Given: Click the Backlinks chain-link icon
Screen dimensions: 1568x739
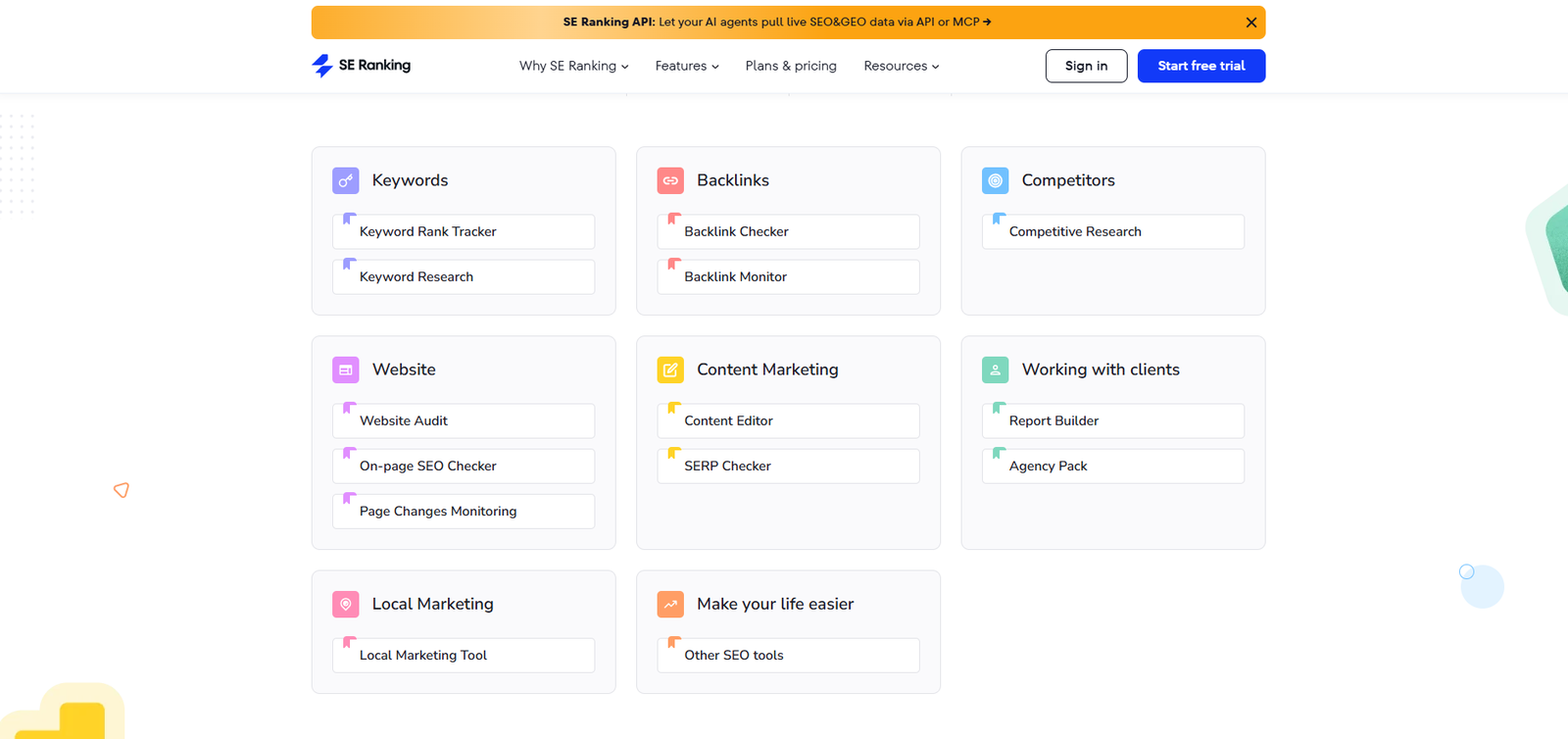Looking at the screenshot, I should [x=670, y=180].
